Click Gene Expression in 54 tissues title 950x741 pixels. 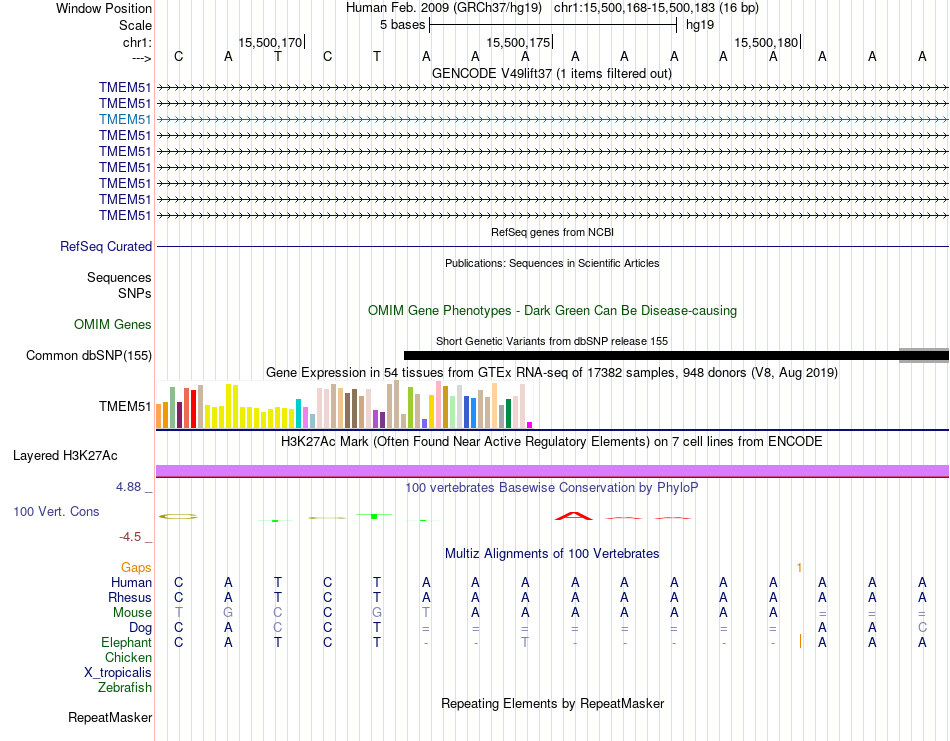[552, 373]
